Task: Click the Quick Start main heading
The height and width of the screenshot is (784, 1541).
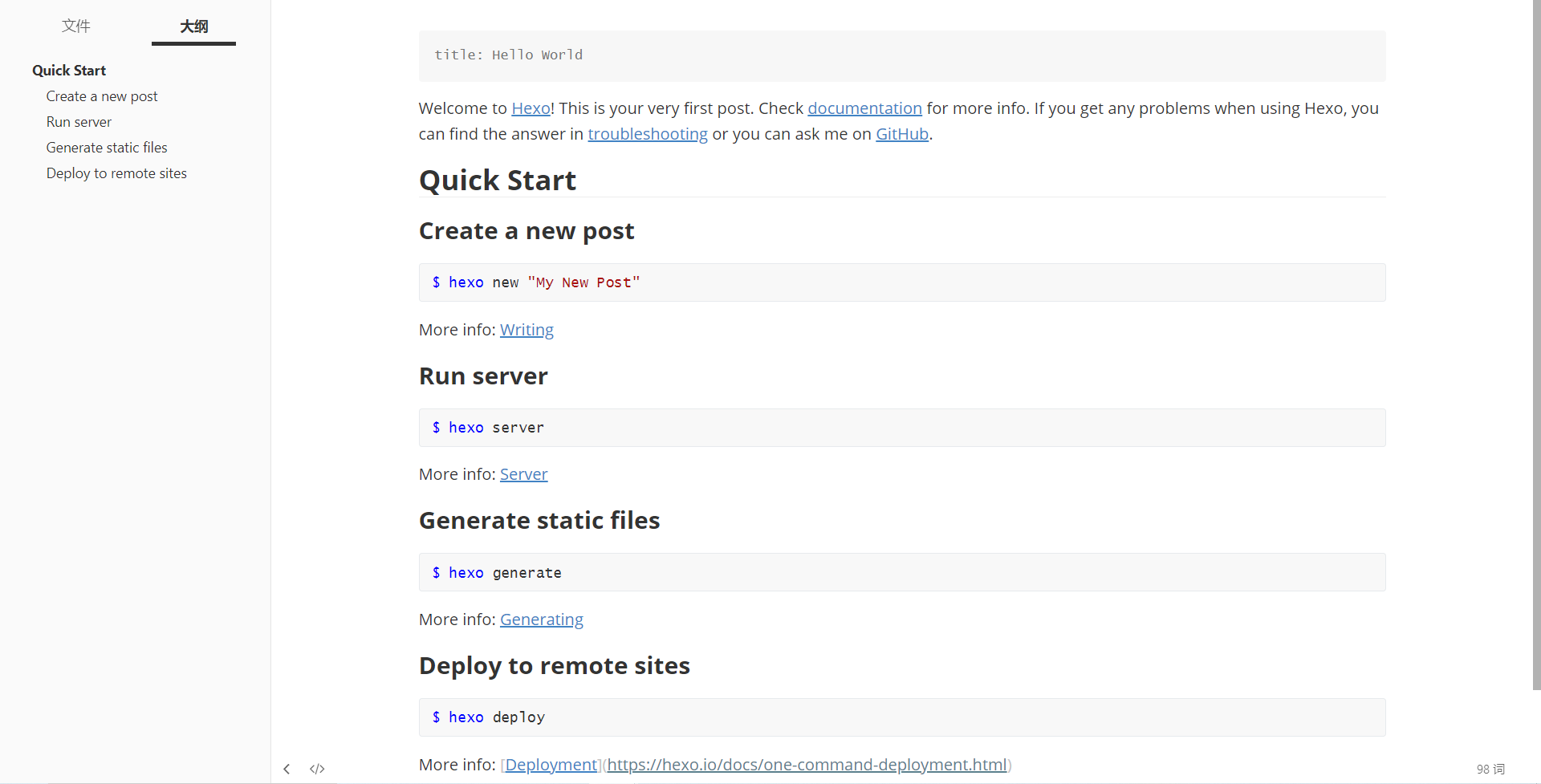Action: 498,181
